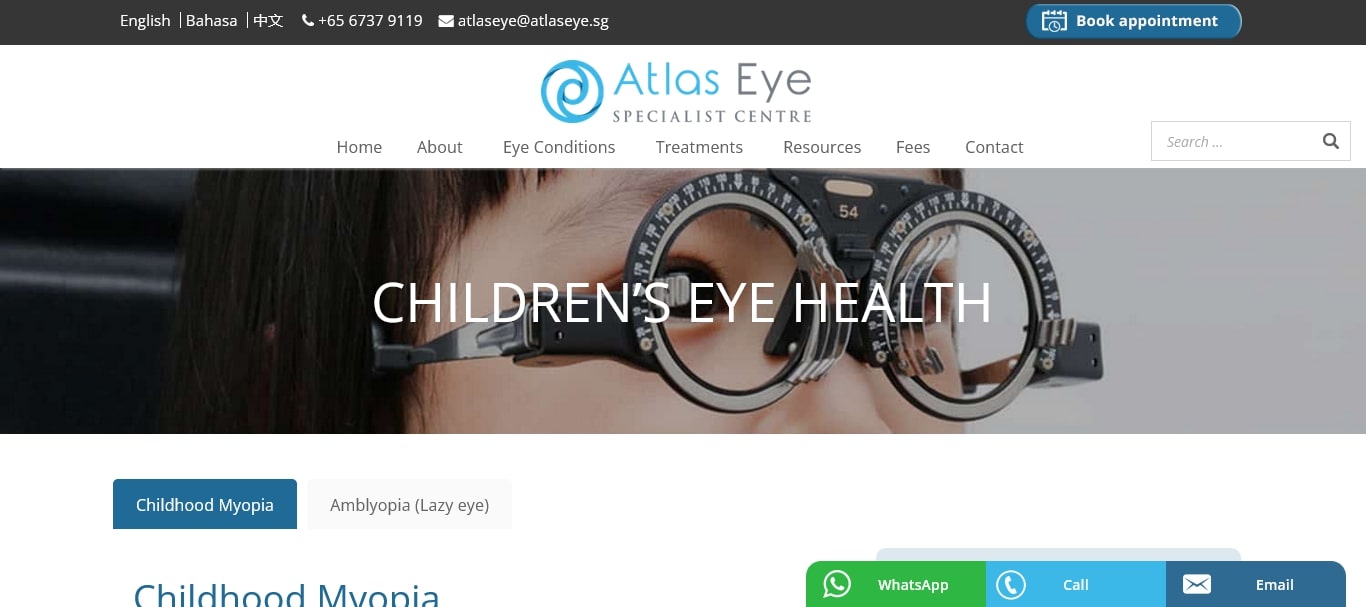Click the search magnifier icon
The height and width of the screenshot is (607, 1366).
coord(1330,141)
